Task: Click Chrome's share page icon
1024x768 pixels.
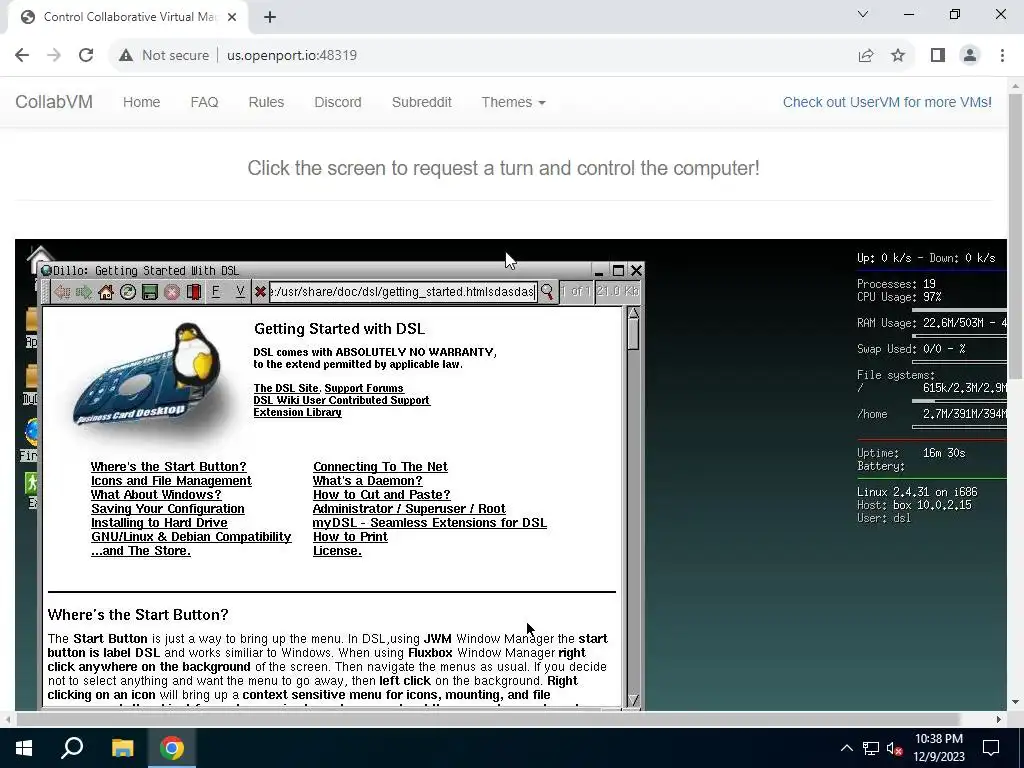Action: [x=866, y=56]
